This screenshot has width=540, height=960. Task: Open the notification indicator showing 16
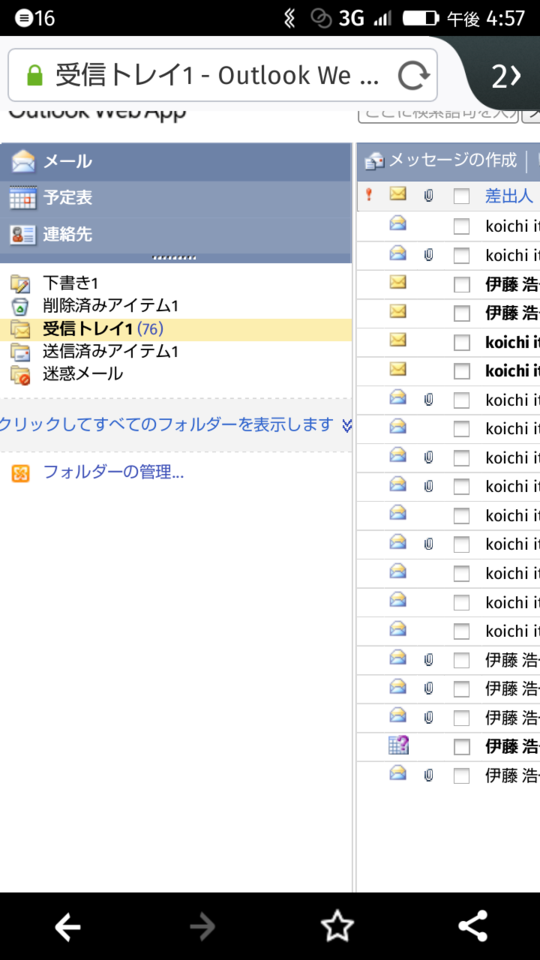coord(34,18)
